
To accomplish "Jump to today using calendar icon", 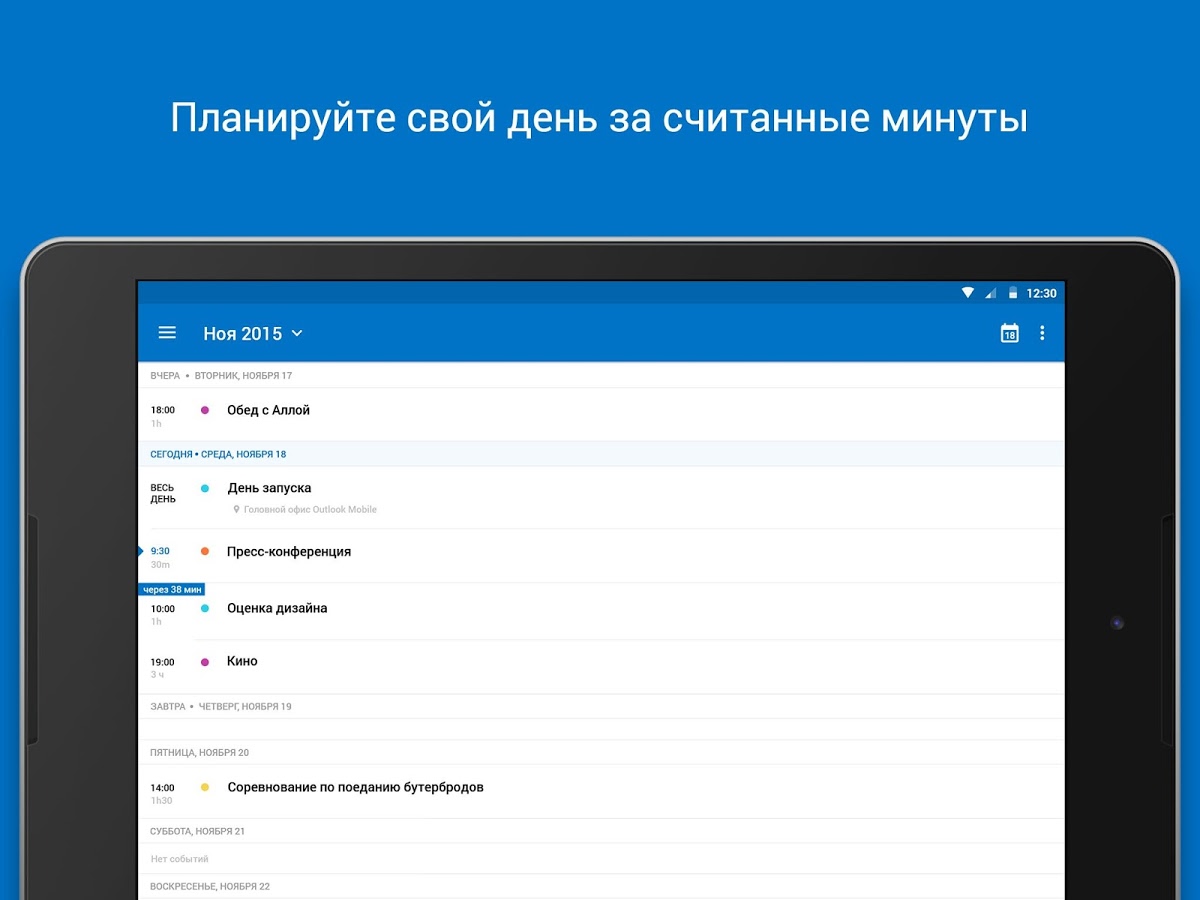I will (x=1009, y=333).
